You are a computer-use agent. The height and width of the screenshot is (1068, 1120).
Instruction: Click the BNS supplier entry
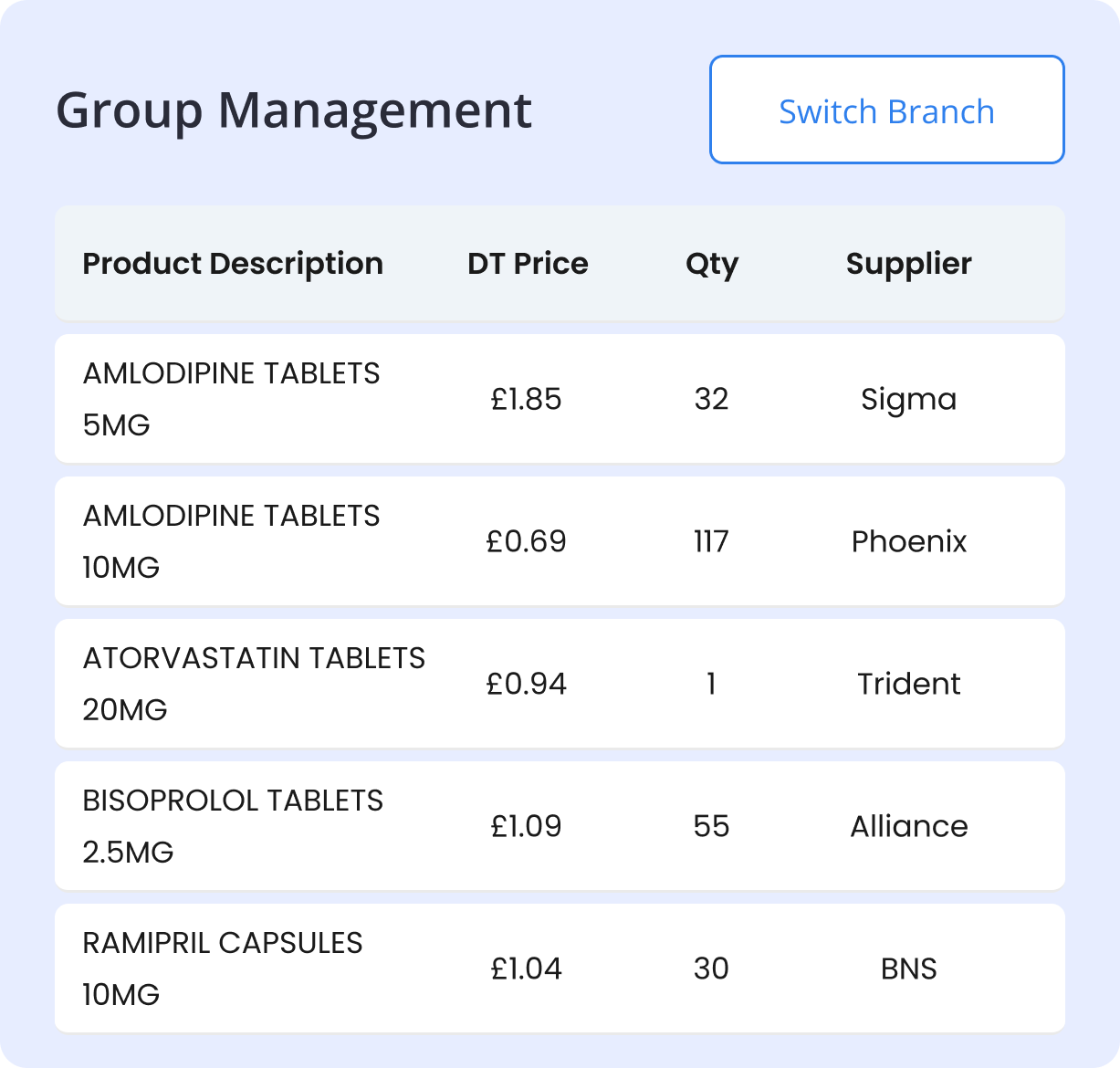point(909,969)
